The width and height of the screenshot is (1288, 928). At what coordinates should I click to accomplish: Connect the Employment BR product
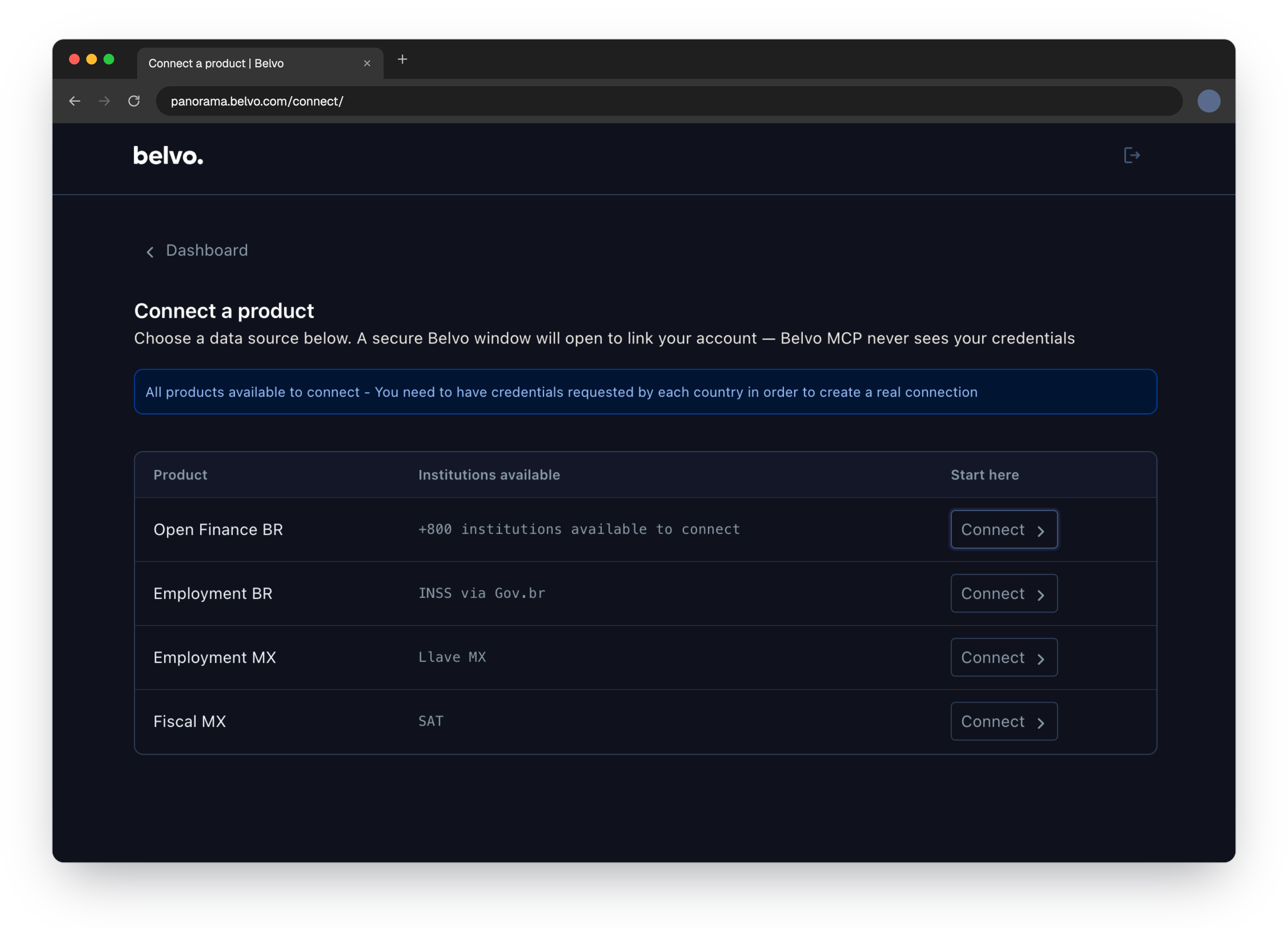pyautogui.click(x=1003, y=593)
